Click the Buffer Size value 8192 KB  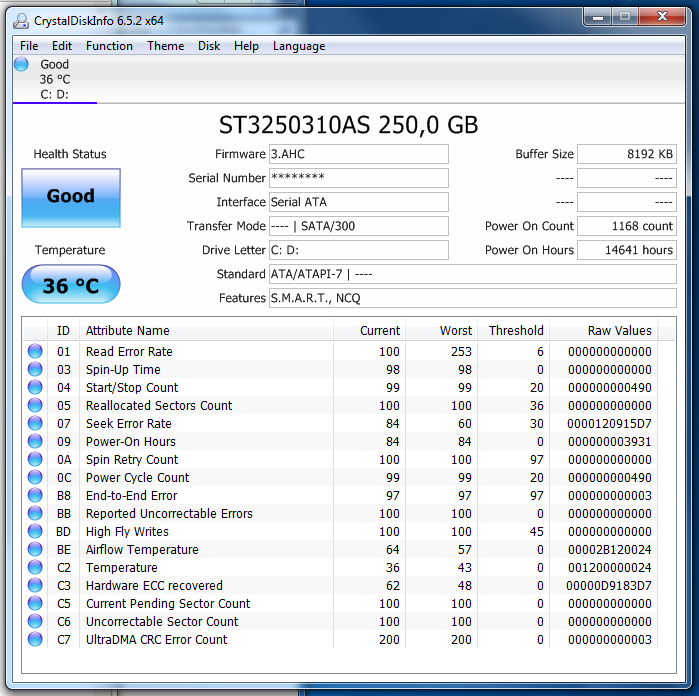pyautogui.click(x=627, y=154)
